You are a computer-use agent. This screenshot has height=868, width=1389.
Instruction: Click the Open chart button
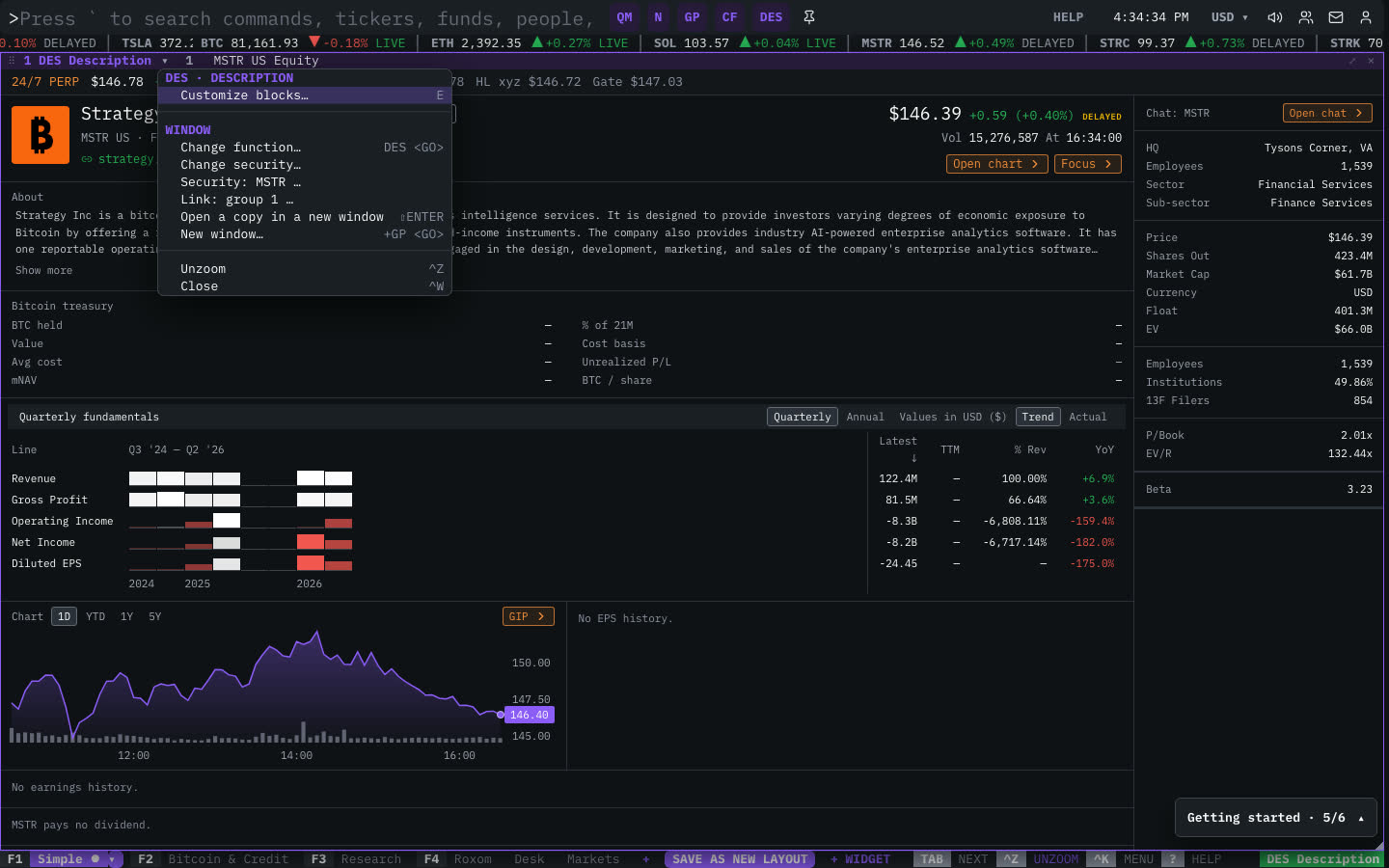(996, 164)
